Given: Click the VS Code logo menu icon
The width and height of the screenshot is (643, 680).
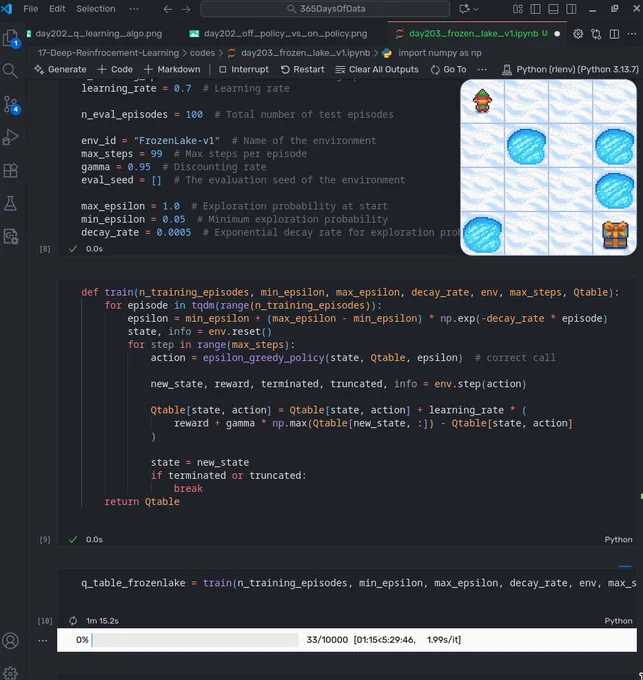Looking at the screenshot, I should tap(7, 8).
